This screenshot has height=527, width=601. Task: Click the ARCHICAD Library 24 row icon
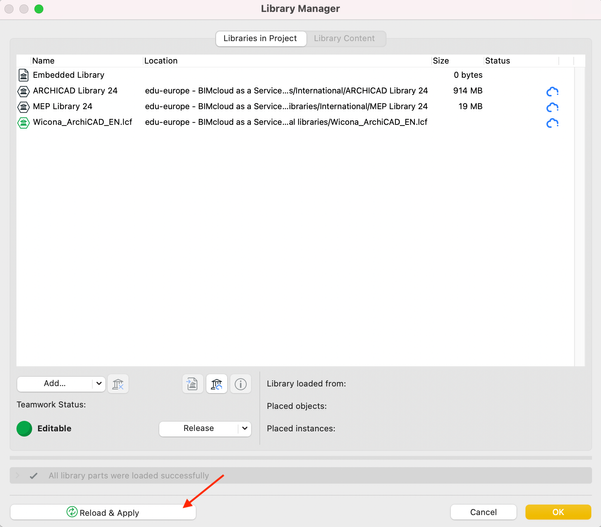coord(23,91)
